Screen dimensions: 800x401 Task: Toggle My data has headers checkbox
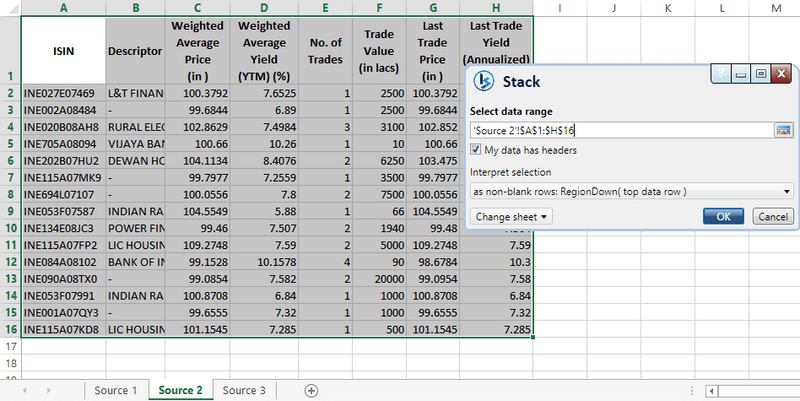pyautogui.click(x=476, y=149)
